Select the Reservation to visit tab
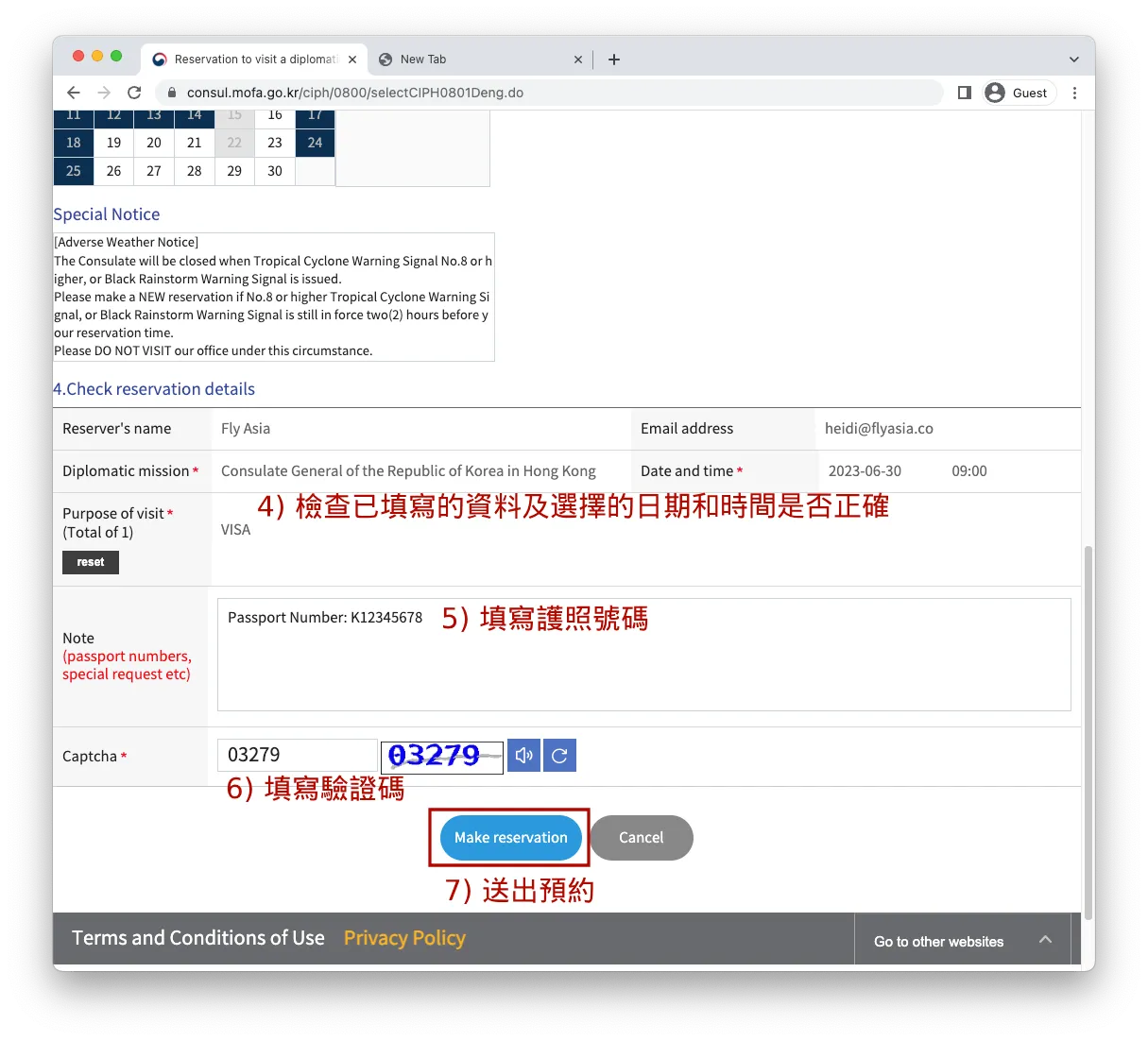1148x1041 pixels. point(255,60)
